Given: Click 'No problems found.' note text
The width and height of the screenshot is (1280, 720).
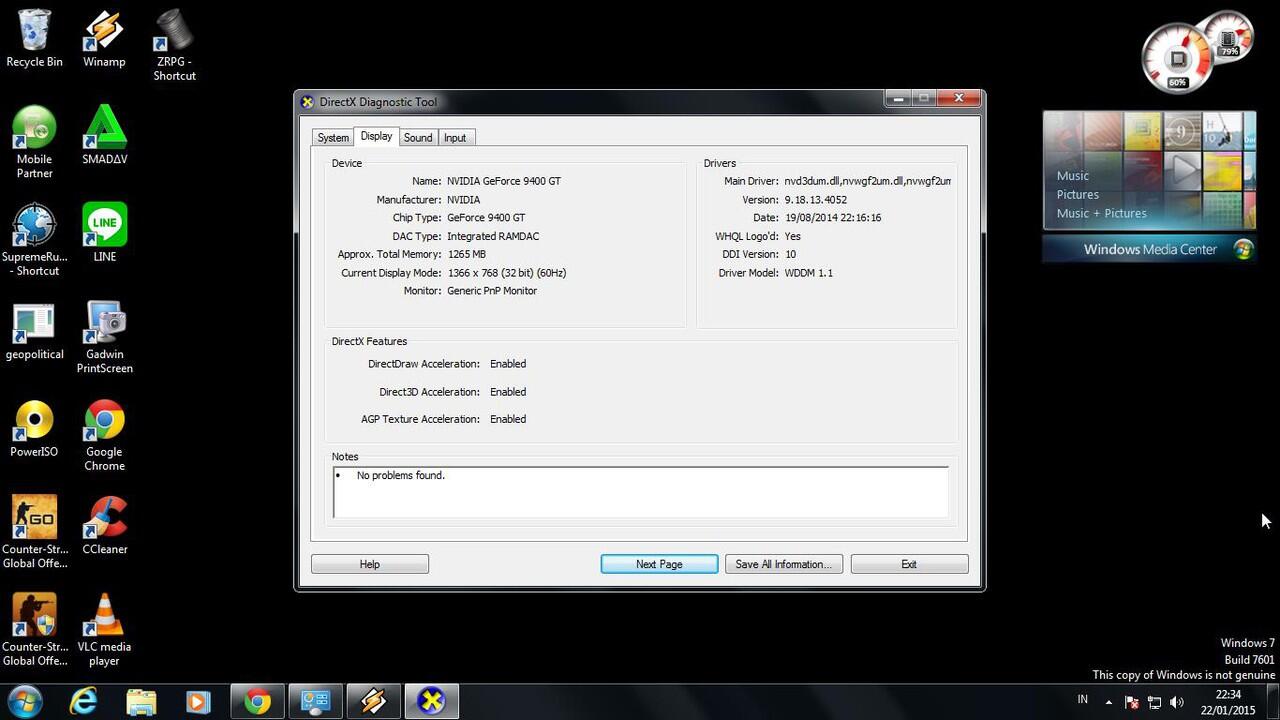Looking at the screenshot, I should [x=401, y=475].
